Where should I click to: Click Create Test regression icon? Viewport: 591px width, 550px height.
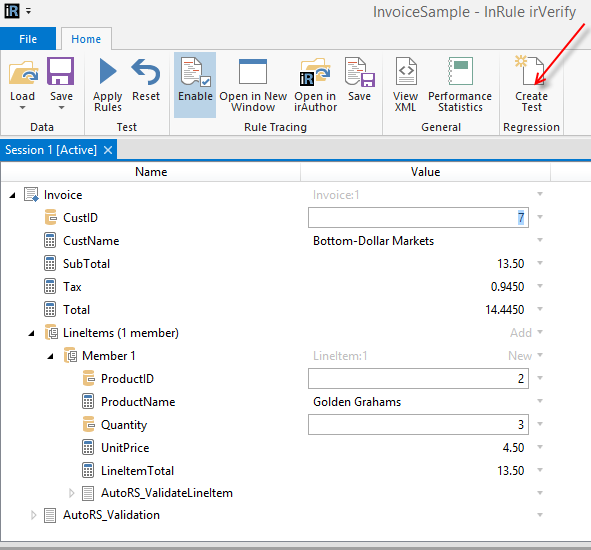click(530, 71)
